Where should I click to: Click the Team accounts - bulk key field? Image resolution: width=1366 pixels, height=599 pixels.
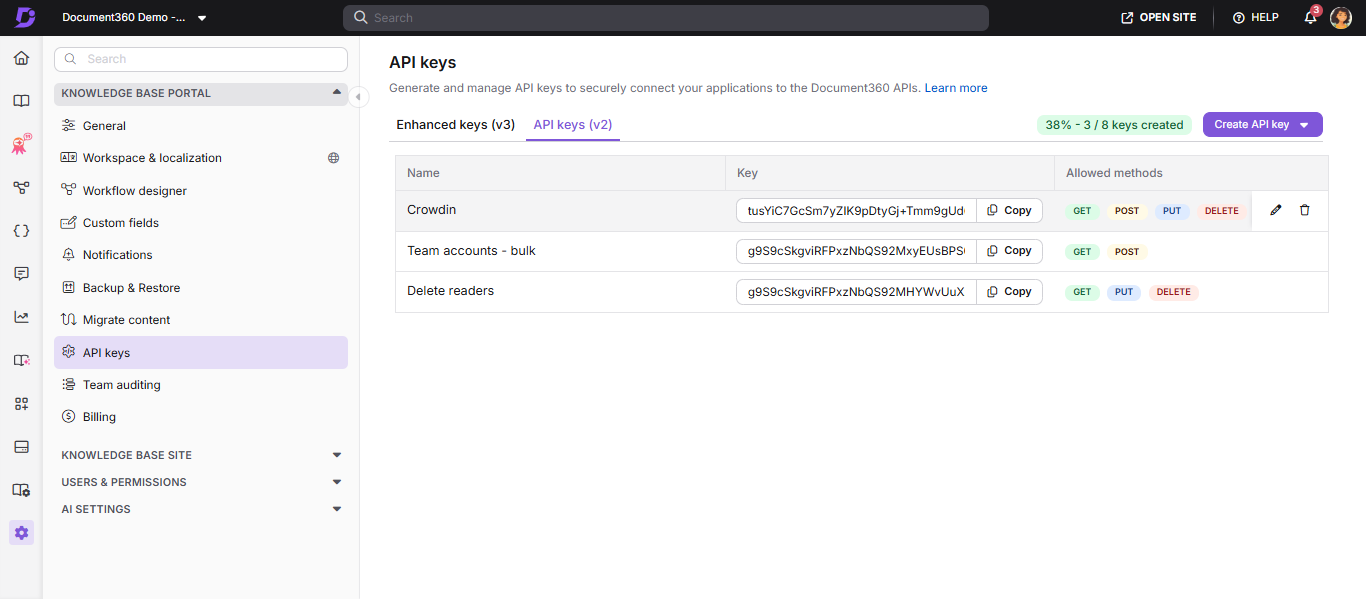pos(856,251)
